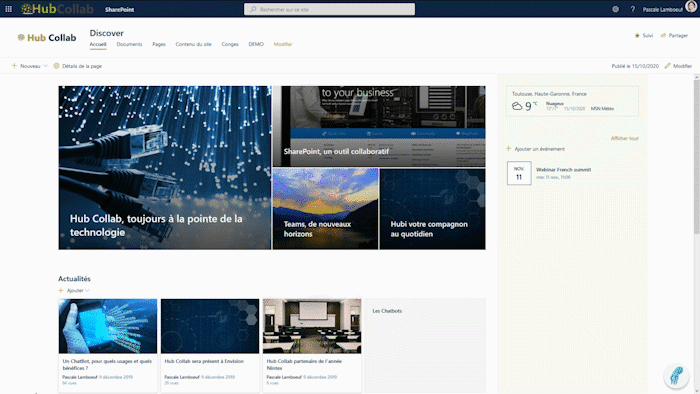Open the Contenu du site tab
This screenshot has height=394, width=700.
(193, 44)
